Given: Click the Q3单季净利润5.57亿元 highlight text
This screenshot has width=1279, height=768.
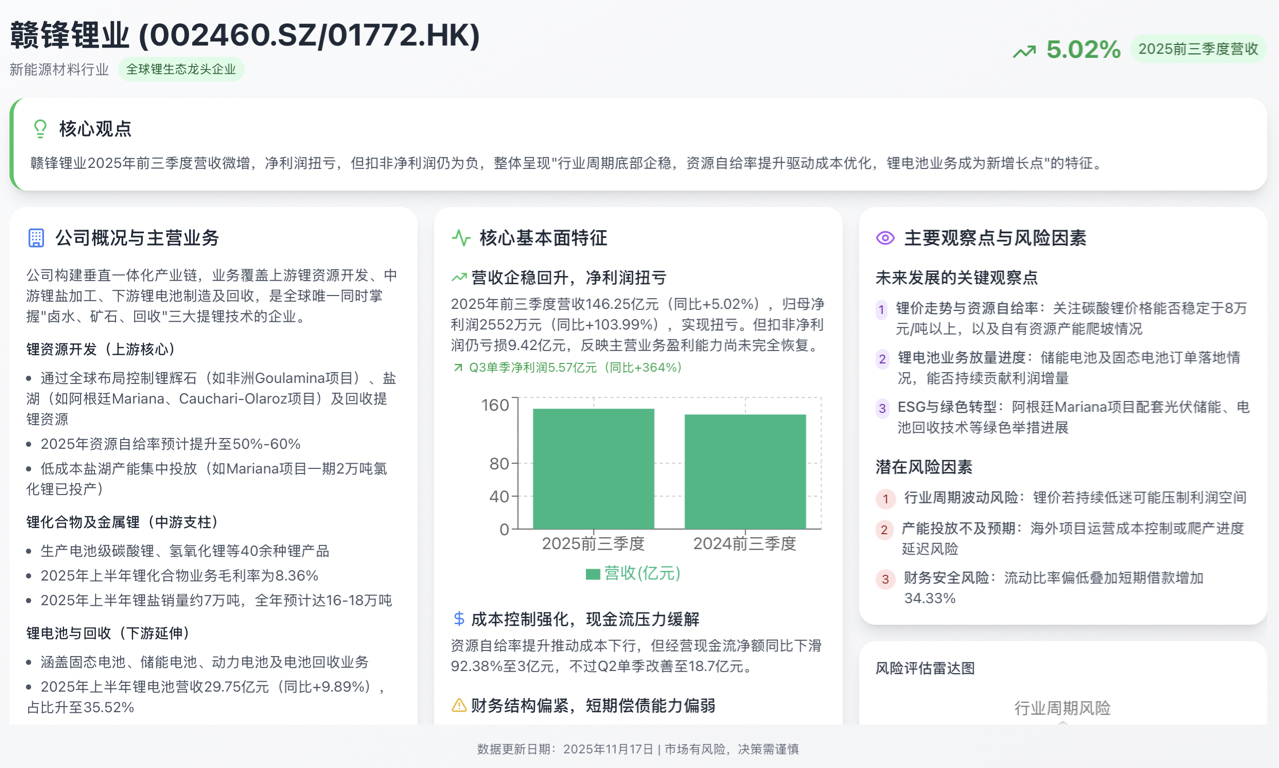Looking at the screenshot, I should (575, 368).
